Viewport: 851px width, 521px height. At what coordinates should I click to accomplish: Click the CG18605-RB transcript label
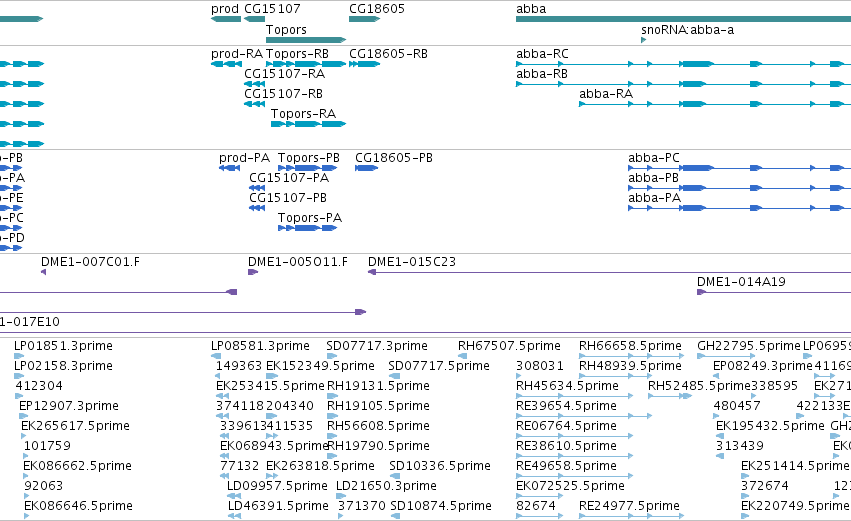[388, 54]
